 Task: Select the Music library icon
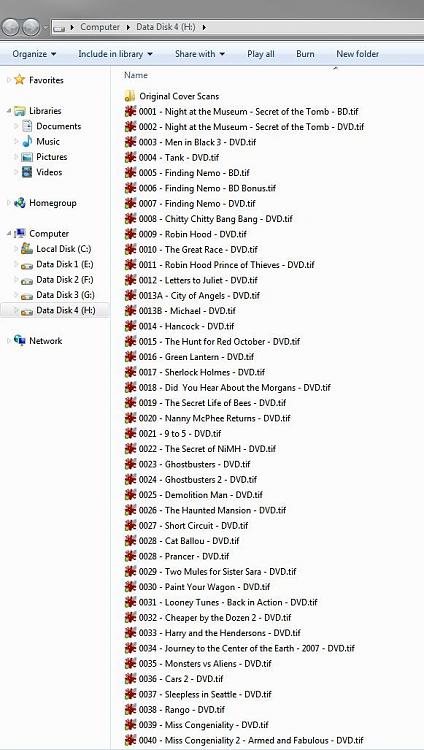pos(27,141)
